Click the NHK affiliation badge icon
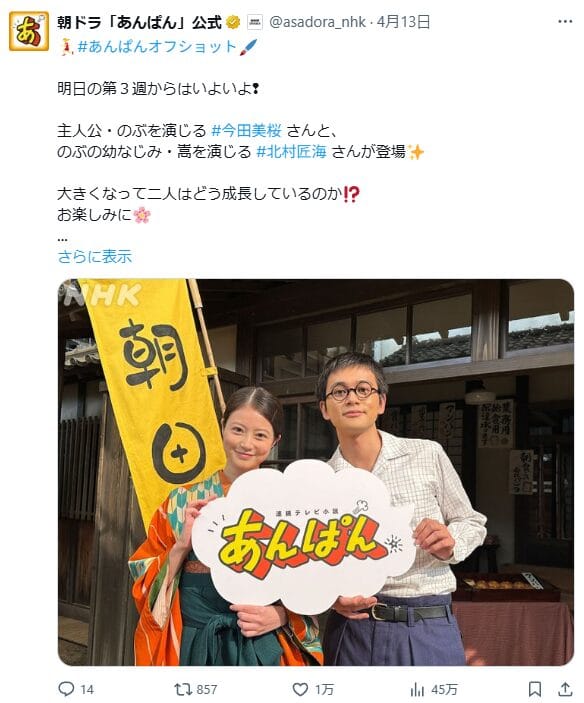Screen dimensions: 584x703 click(255, 22)
